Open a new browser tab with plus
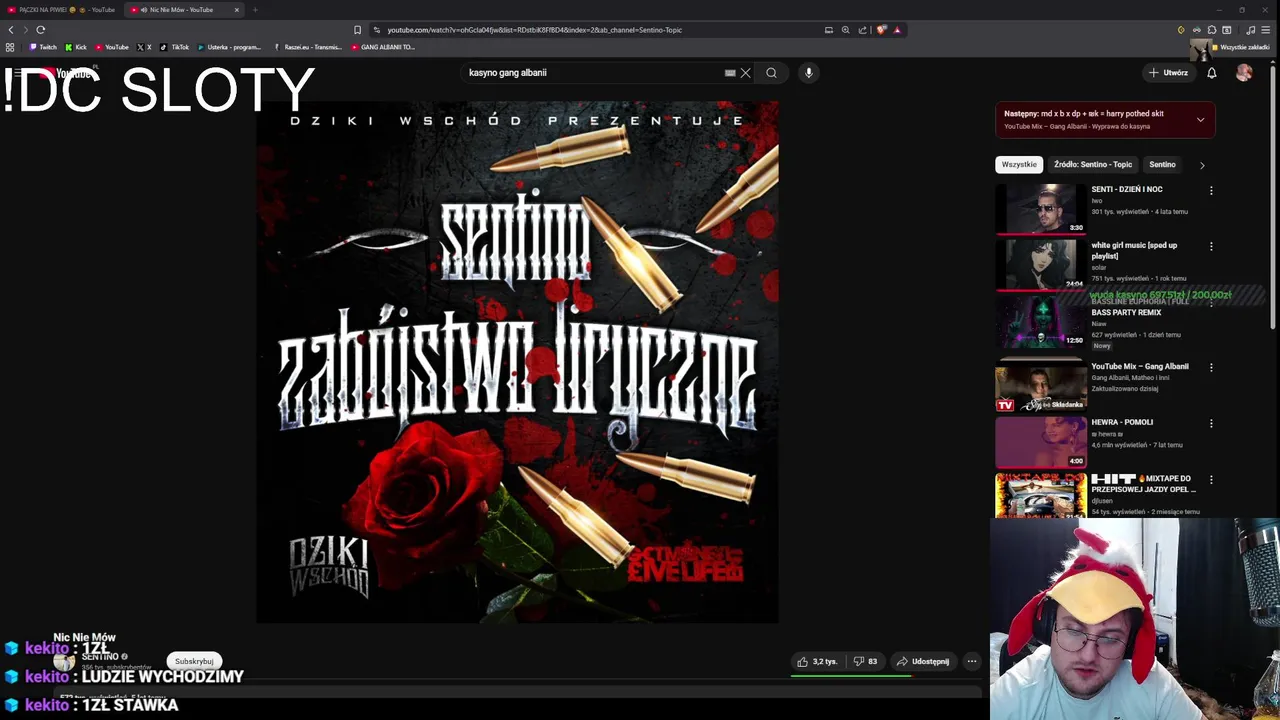1280x720 pixels. click(255, 10)
